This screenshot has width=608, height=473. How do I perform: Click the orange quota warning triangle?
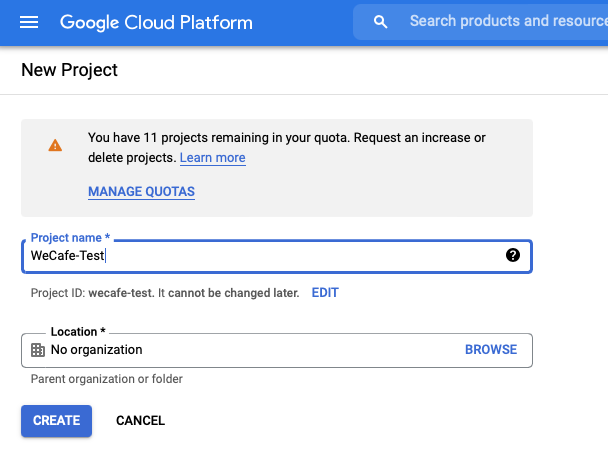[x=55, y=145]
